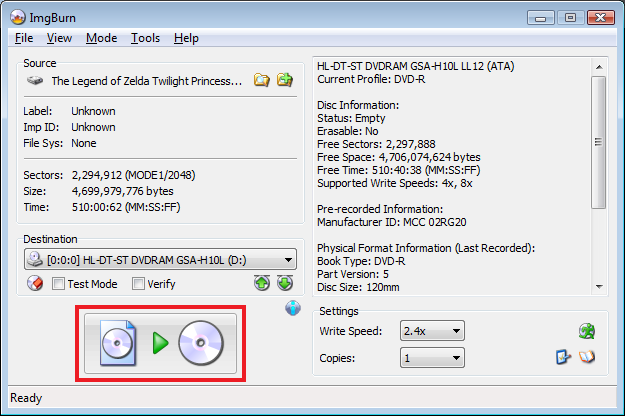Open the destination drive dropdown
Image resolution: width=625 pixels, height=416 pixels.
pos(160,260)
